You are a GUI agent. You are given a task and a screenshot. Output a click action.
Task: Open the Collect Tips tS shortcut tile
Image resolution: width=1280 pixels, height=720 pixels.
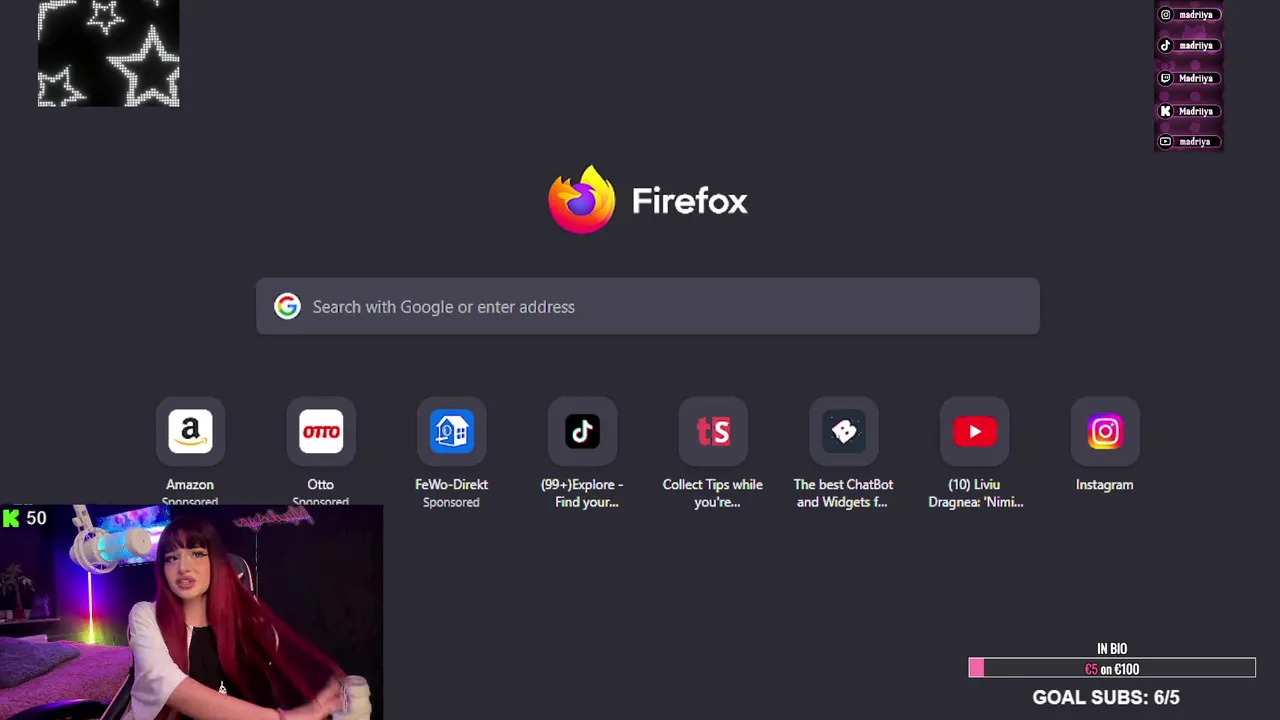click(713, 432)
